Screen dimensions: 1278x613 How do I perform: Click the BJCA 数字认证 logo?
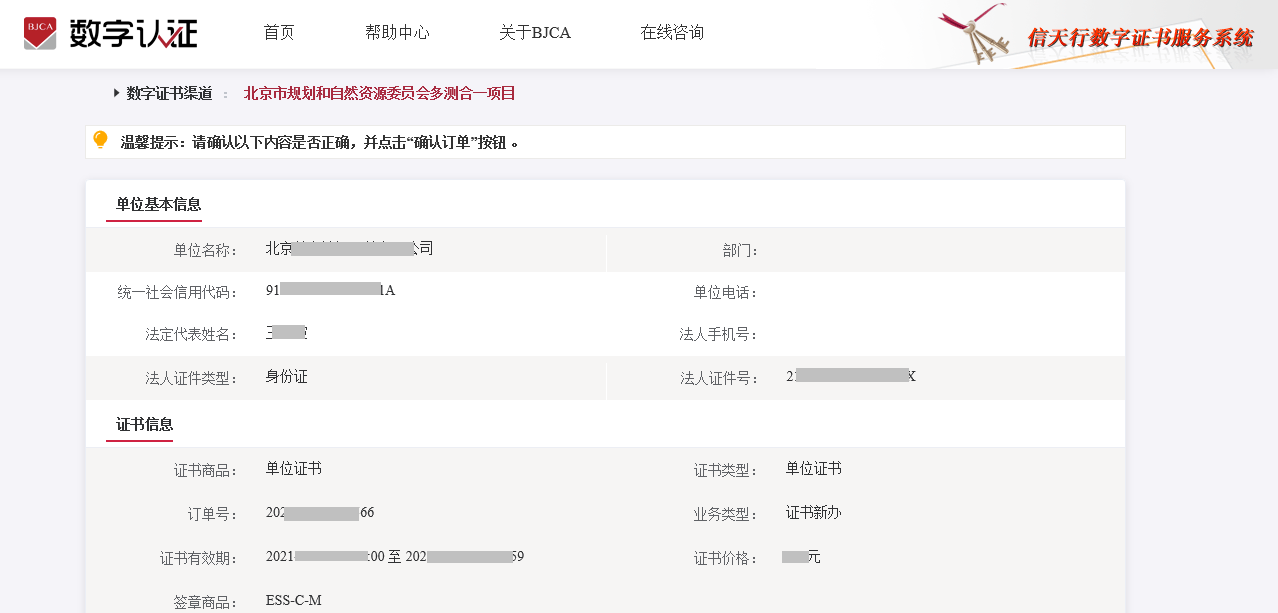tap(111, 33)
